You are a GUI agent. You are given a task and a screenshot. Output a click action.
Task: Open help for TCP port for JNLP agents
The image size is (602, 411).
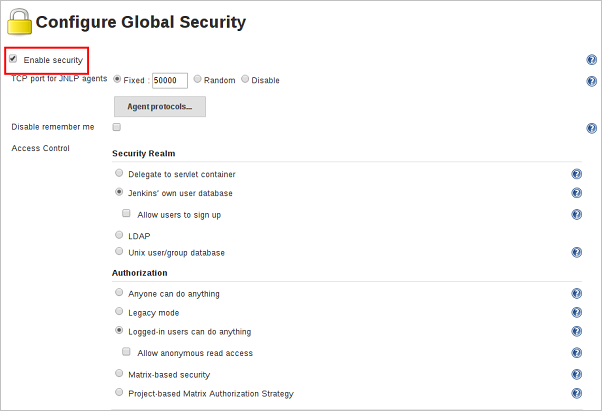point(591,81)
